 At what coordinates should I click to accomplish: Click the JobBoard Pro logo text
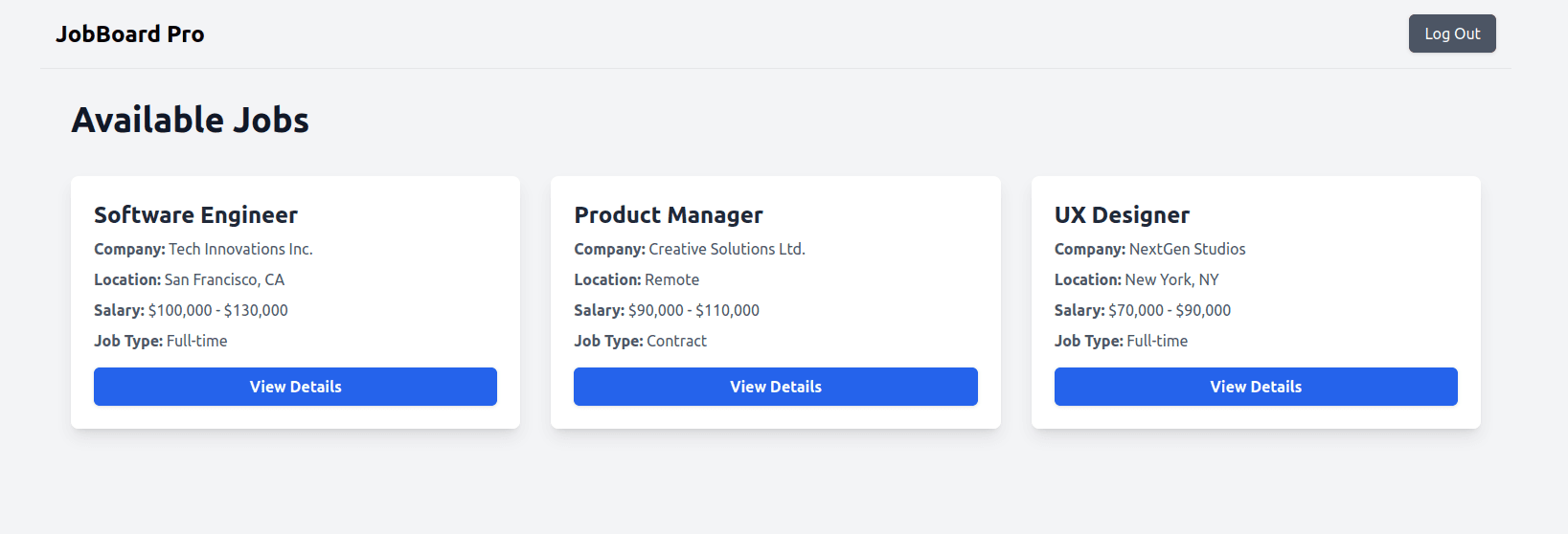tap(129, 34)
